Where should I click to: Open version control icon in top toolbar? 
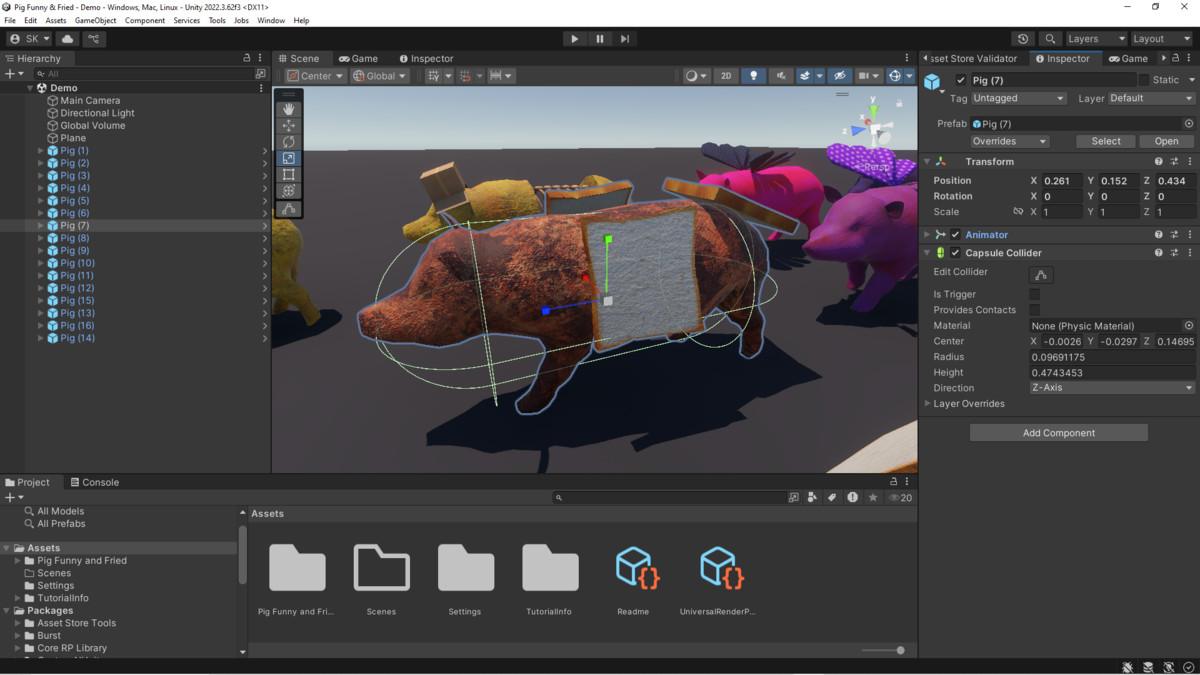(x=94, y=39)
